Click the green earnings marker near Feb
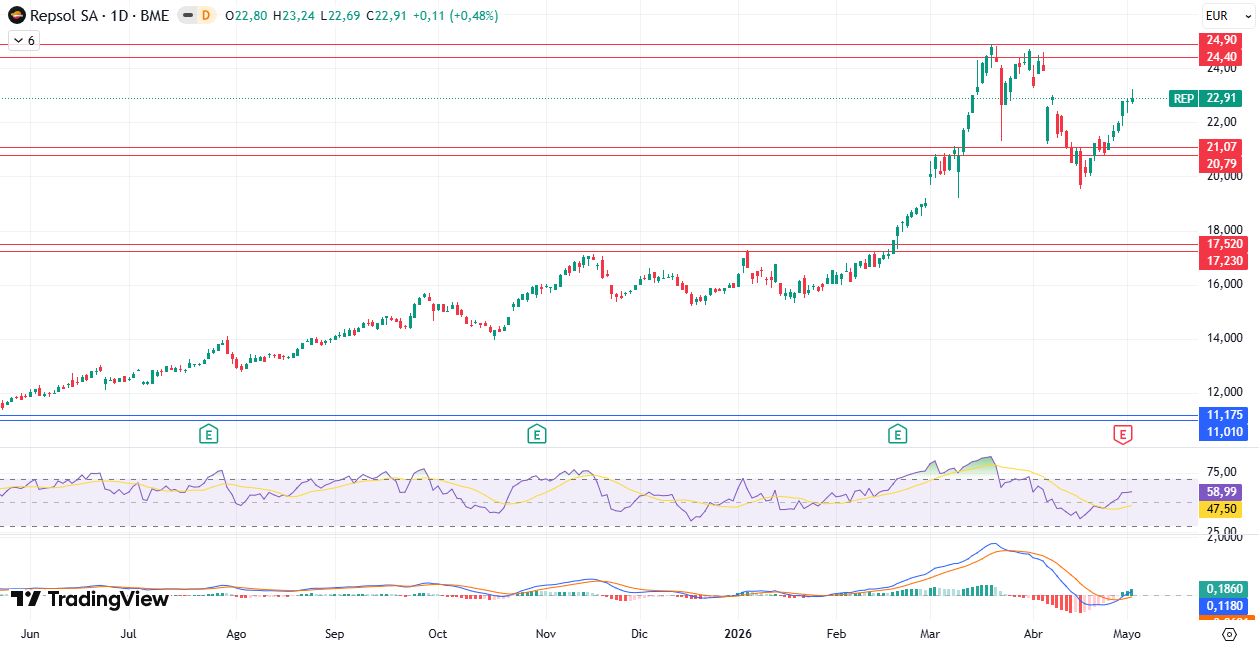This screenshot has width=1259, height=647. (898, 434)
